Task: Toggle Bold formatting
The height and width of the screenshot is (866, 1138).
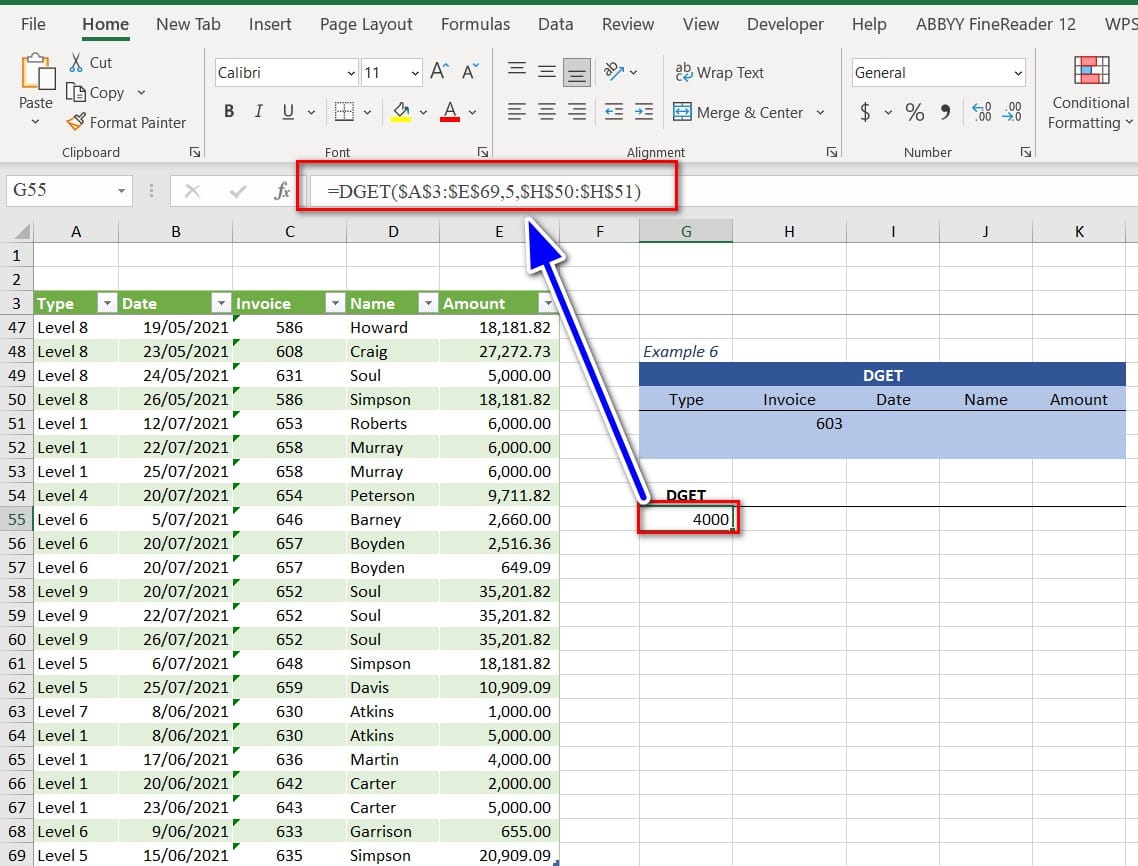Action: 229,112
